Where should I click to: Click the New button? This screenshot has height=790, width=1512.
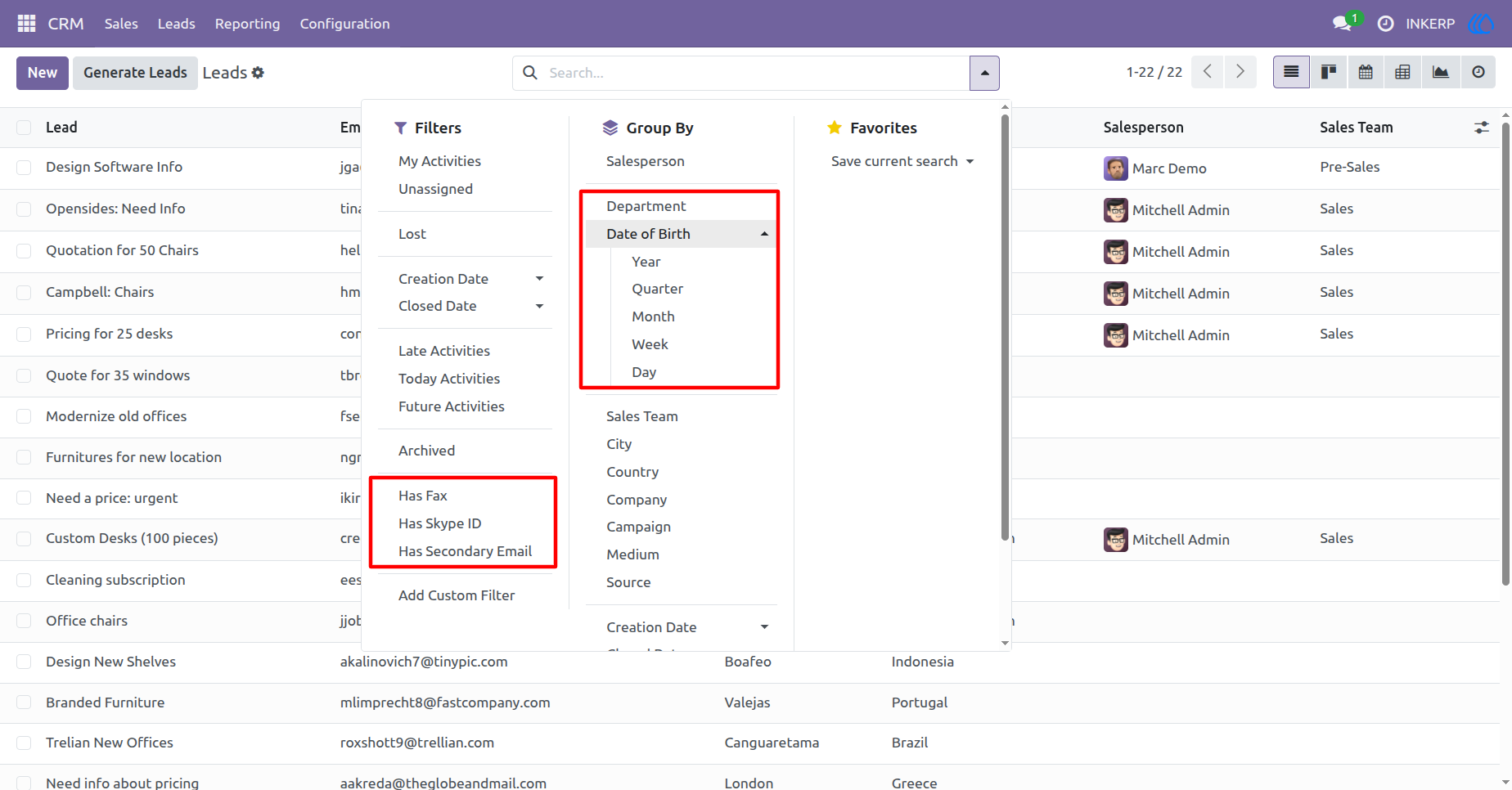coord(43,73)
